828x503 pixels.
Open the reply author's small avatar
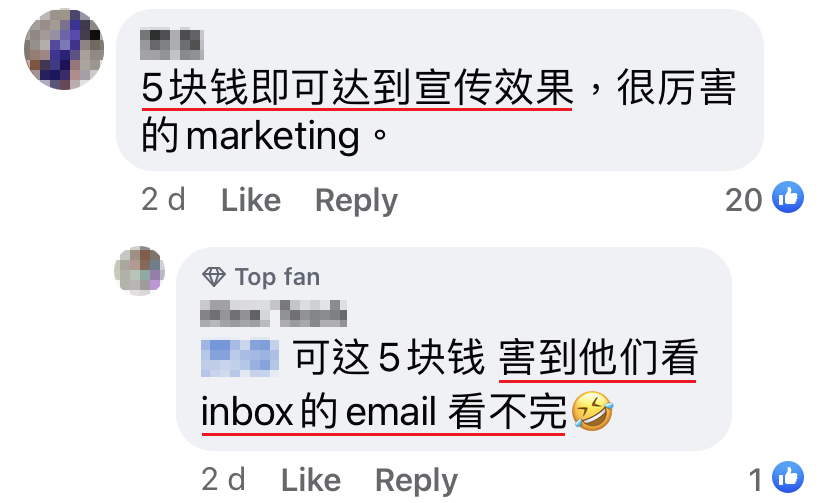click(139, 270)
